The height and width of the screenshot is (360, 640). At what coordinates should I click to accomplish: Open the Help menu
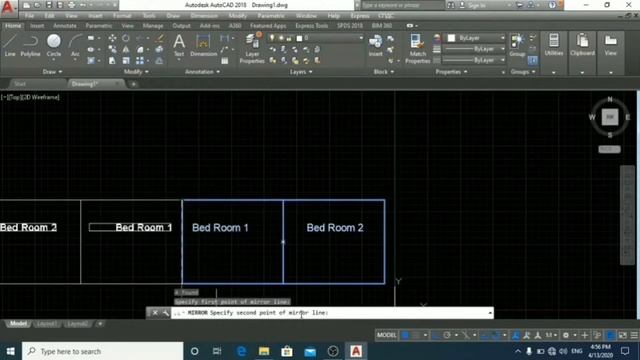pyautogui.click(x=333, y=16)
